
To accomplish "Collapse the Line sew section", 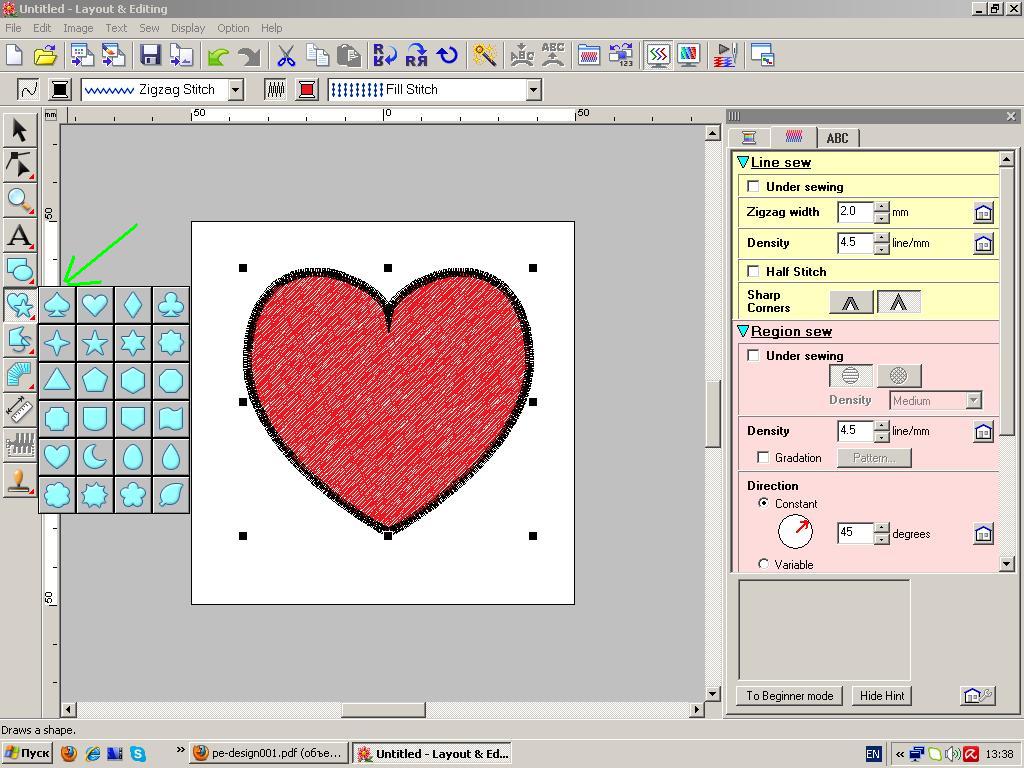I will (743, 162).
